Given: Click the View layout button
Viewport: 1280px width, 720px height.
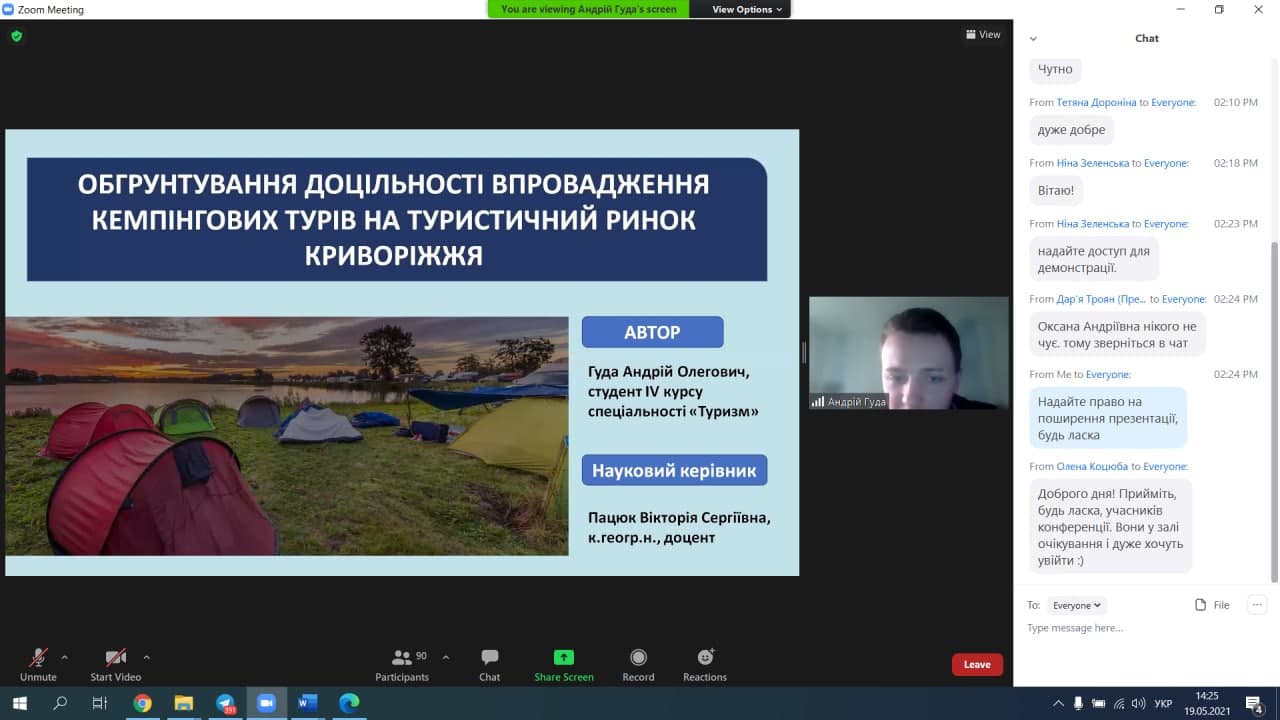Looking at the screenshot, I should pos(983,34).
